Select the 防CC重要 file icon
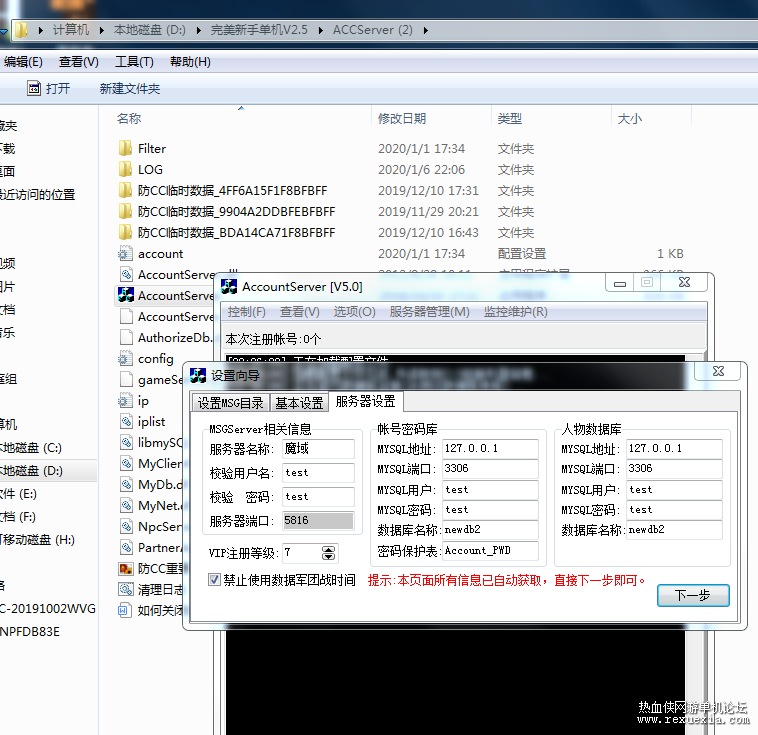This screenshot has width=758, height=735. (126, 568)
